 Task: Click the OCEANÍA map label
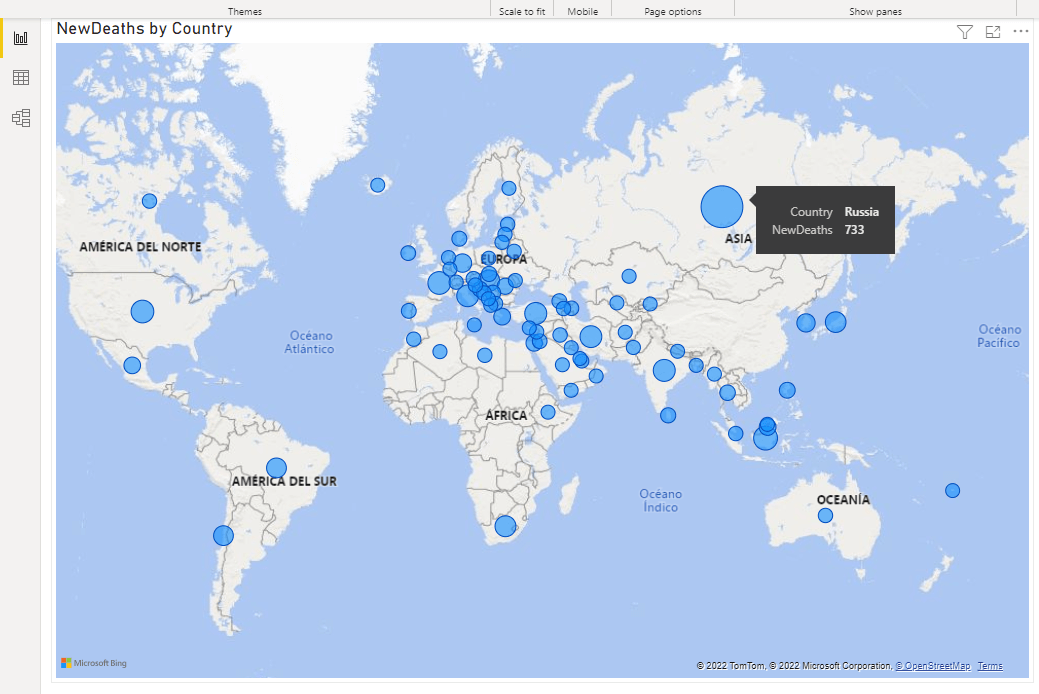click(x=843, y=499)
